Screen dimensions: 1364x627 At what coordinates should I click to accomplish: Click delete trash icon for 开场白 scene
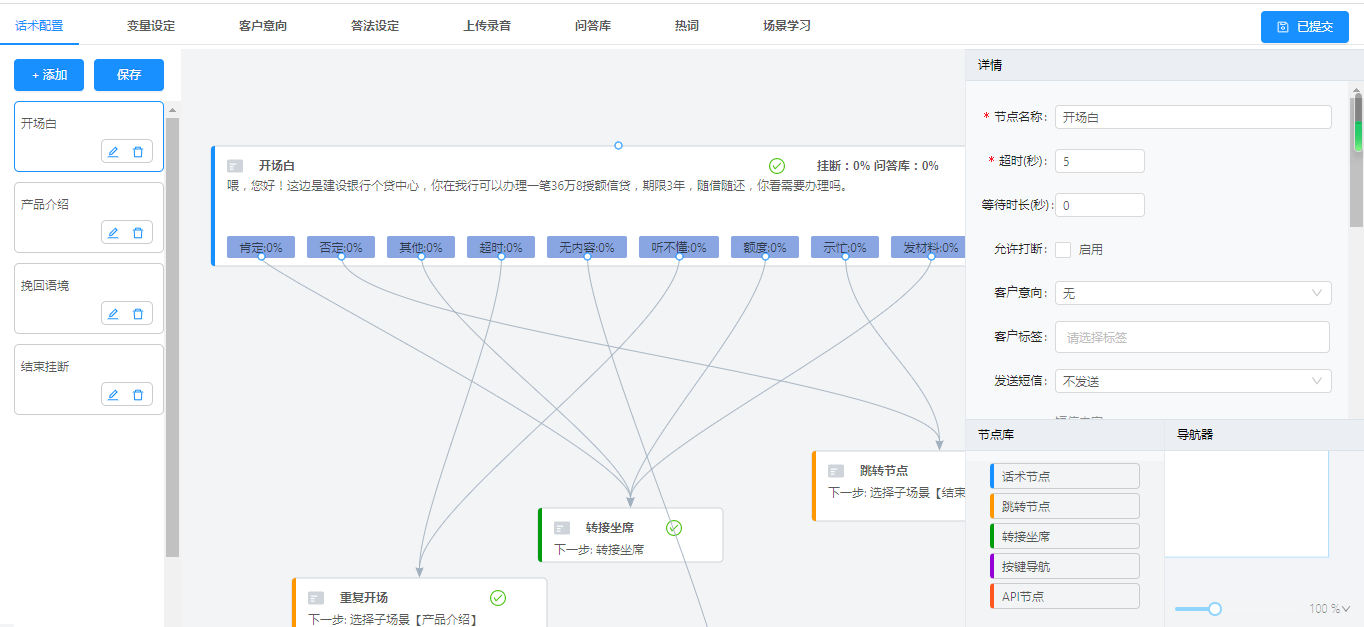(x=138, y=152)
